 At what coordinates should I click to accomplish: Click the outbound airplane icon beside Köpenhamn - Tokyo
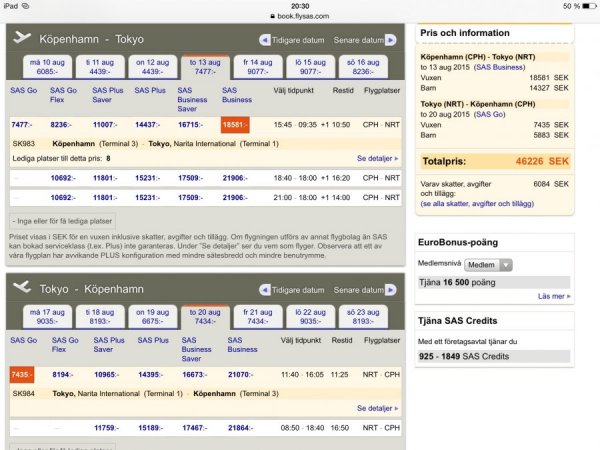21,39
